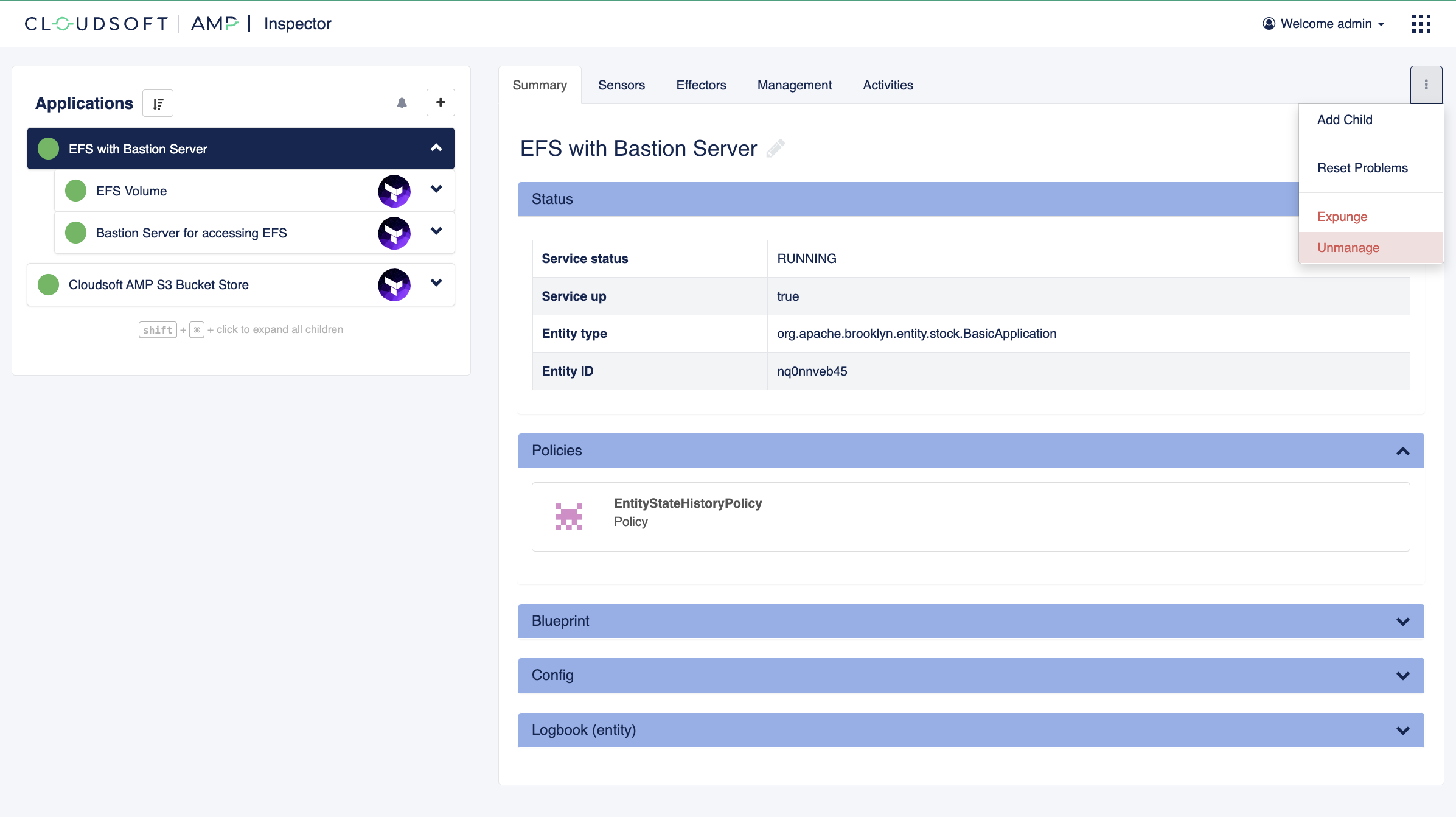Switch to the Sensors tab
Screen dimensions: 1456x817
click(x=621, y=85)
